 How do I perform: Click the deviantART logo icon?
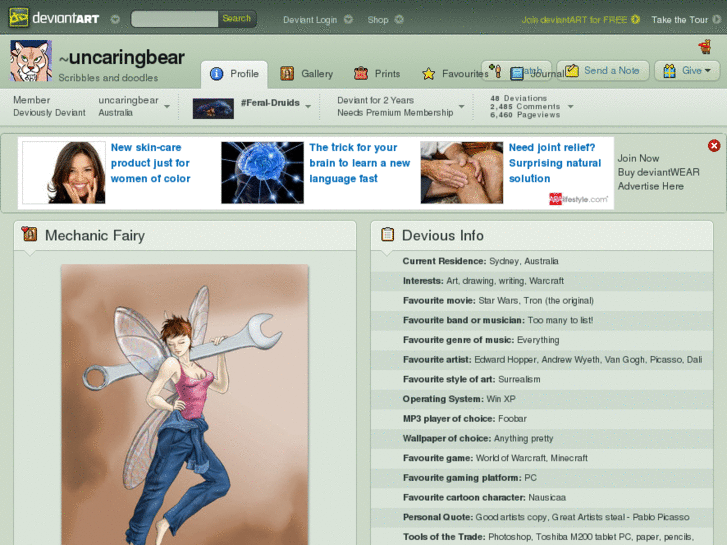click(19, 18)
